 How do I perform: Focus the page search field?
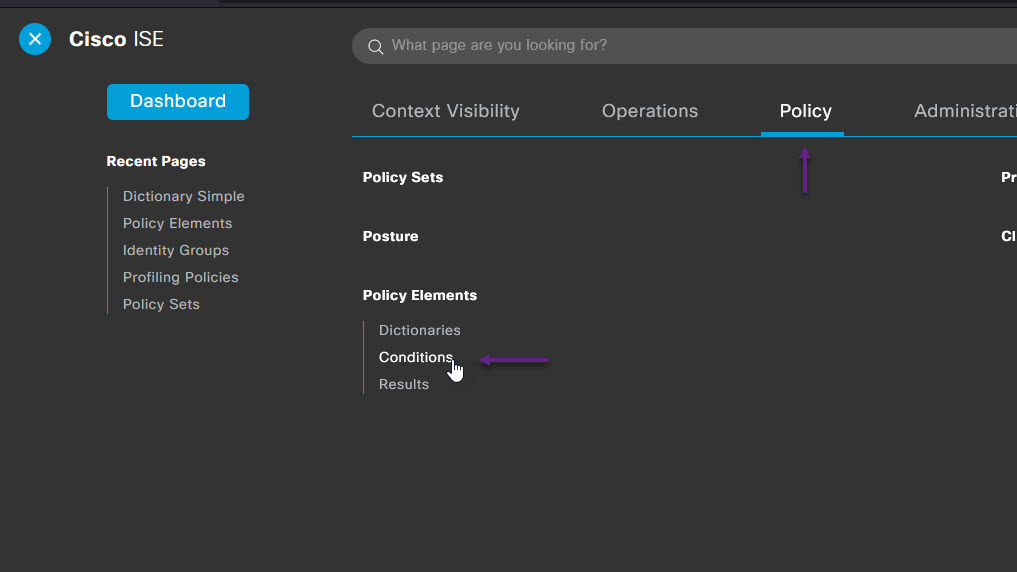(x=684, y=45)
